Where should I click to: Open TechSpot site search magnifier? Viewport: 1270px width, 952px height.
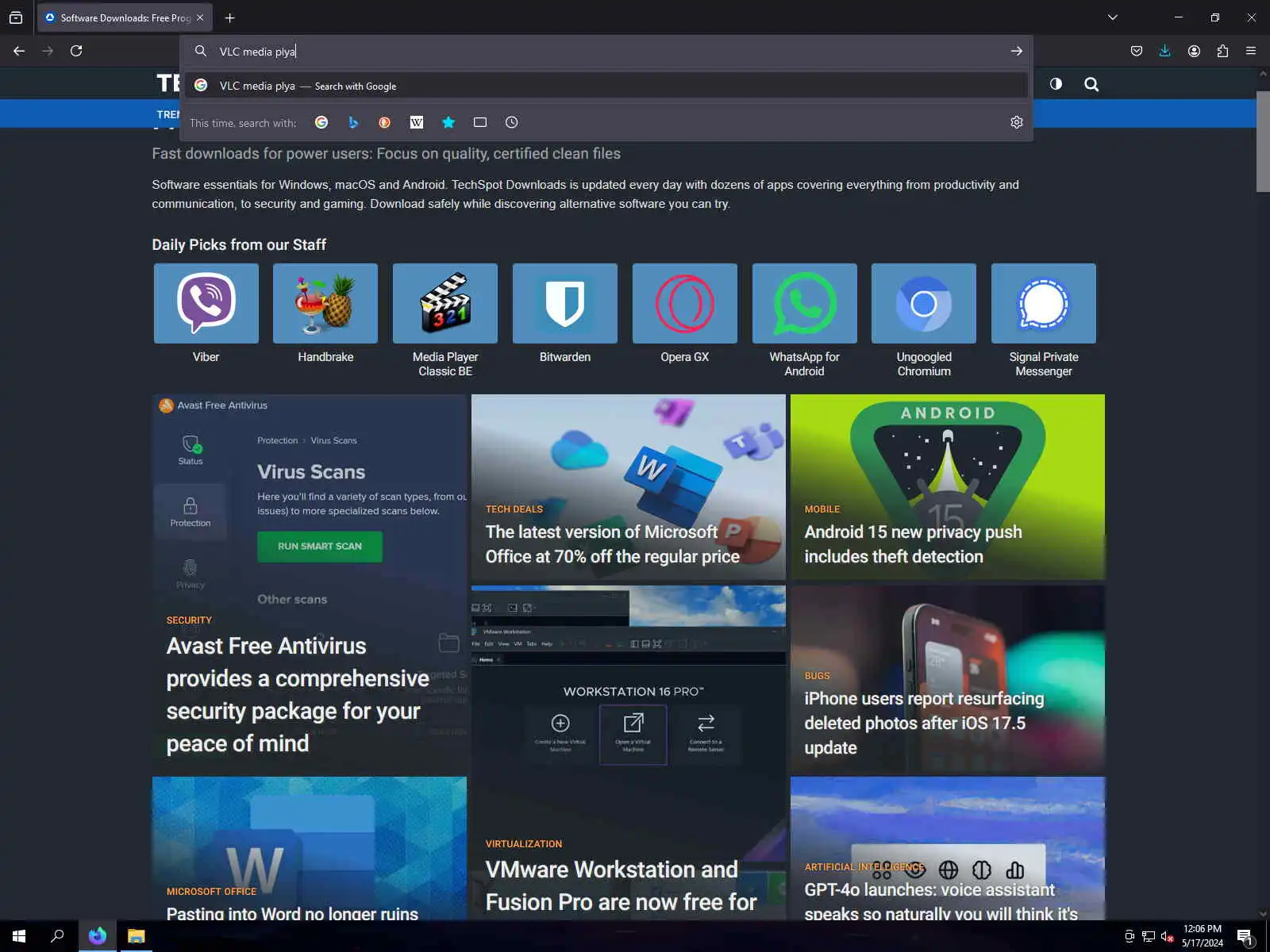tap(1091, 84)
